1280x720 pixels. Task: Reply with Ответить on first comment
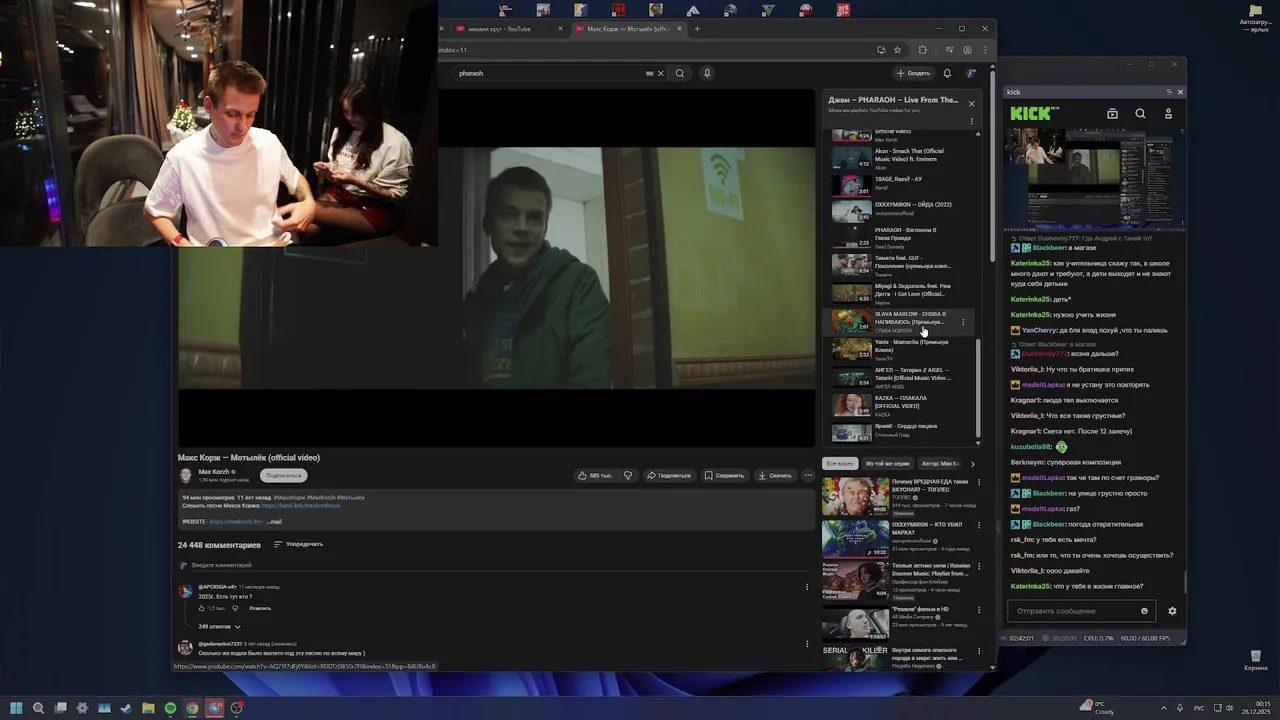click(260, 608)
